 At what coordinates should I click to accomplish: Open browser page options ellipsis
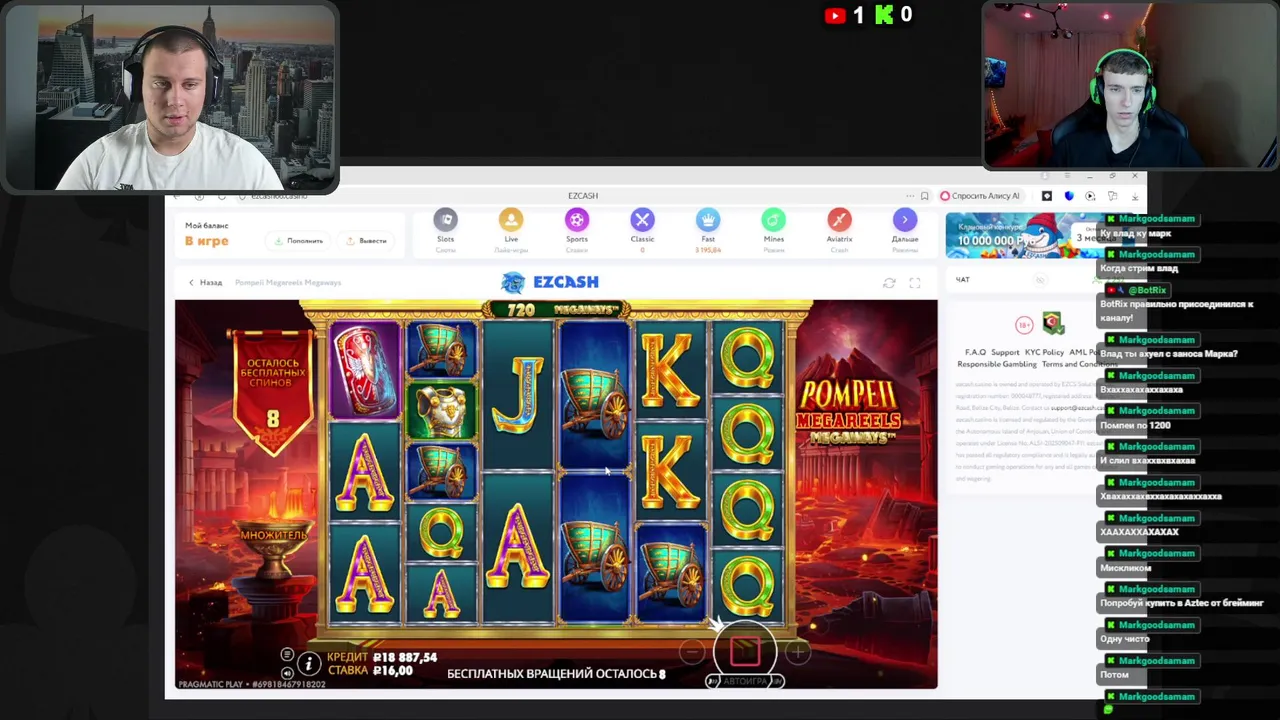click(909, 196)
